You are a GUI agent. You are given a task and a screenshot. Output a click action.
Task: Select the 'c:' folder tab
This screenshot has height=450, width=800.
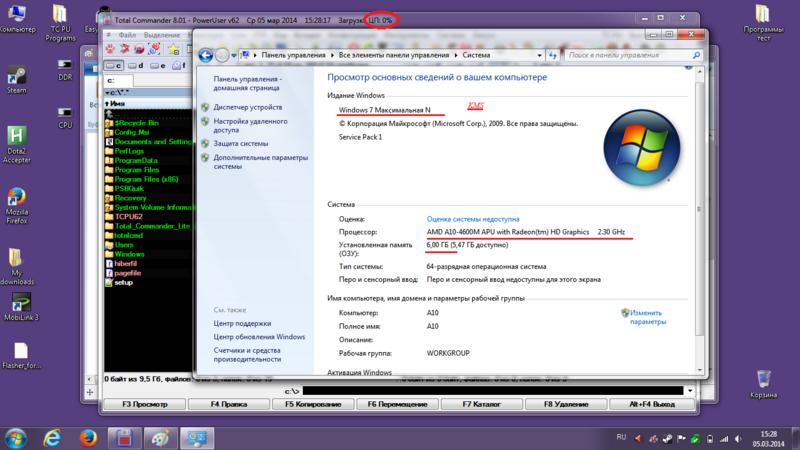click(118, 81)
